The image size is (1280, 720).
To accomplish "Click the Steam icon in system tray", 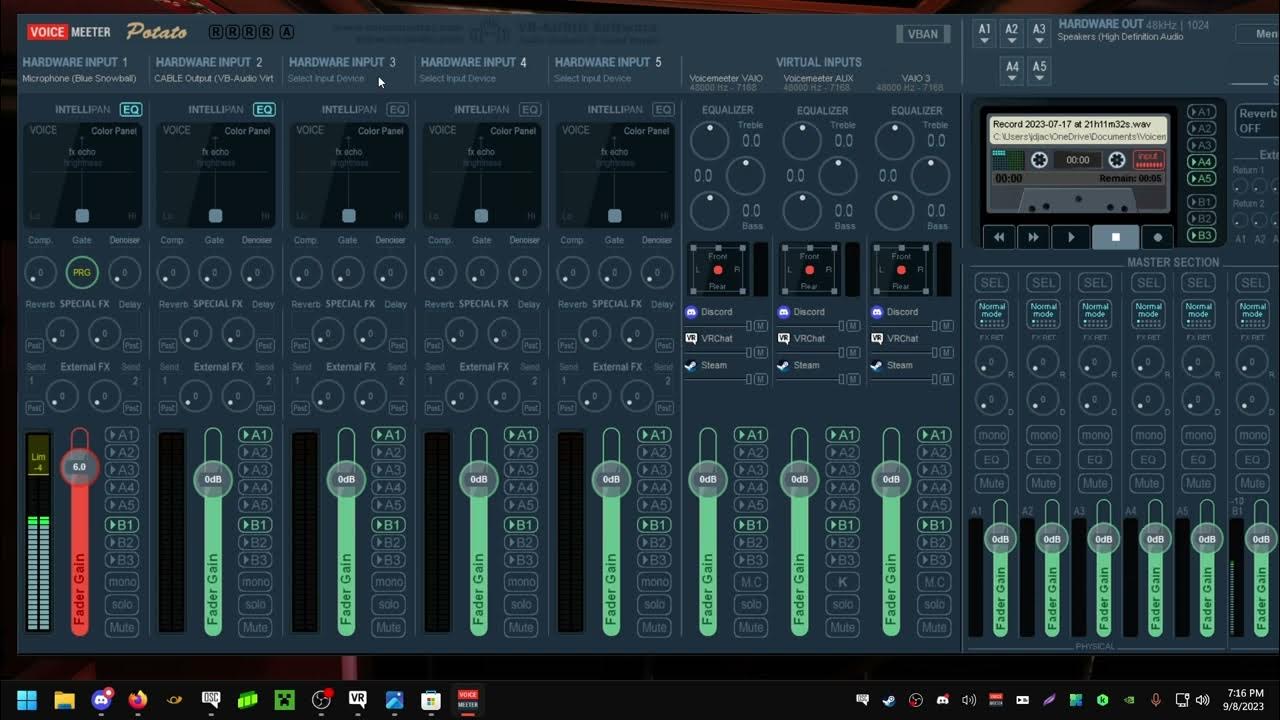I will point(889,700).
